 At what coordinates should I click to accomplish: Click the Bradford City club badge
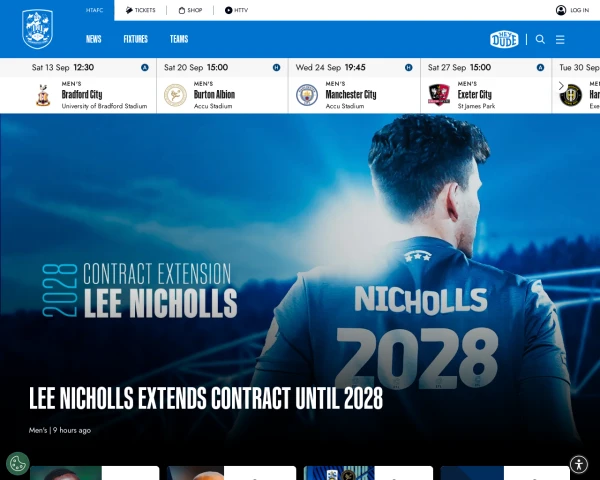[43, 95]
